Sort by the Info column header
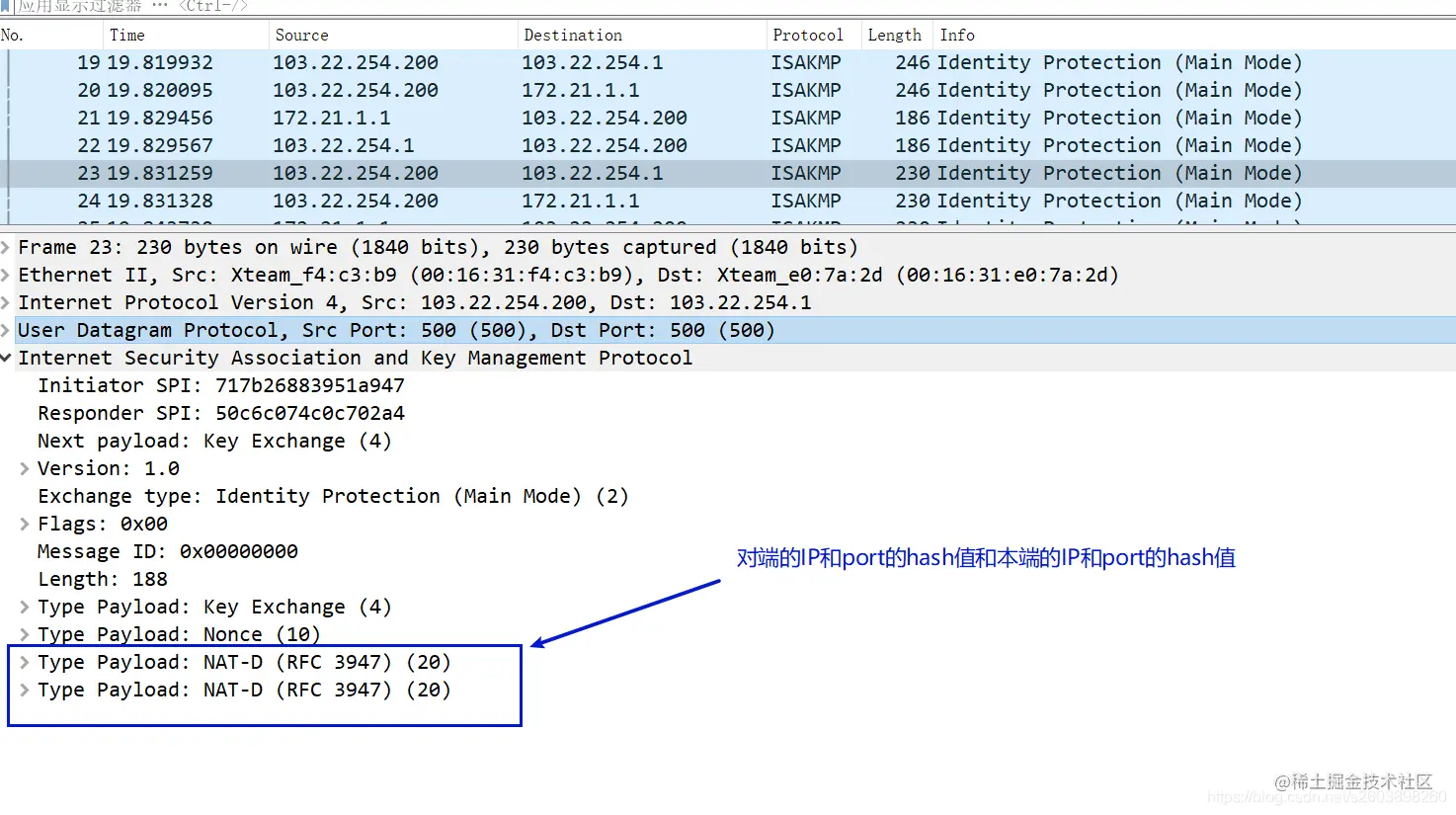The height and width of the screenshot is (815, 1456). coord(1193,35)
